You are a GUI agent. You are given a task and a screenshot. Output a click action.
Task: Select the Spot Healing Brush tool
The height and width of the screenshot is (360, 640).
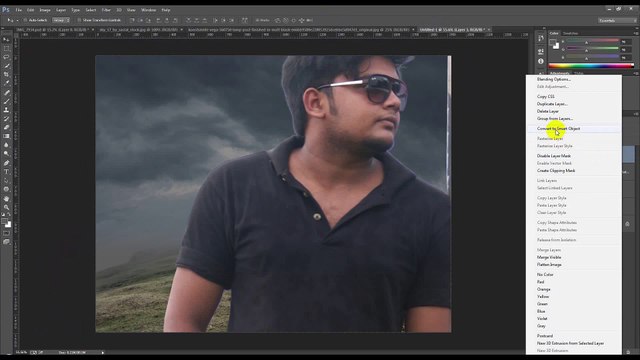[x=6, y=93]
